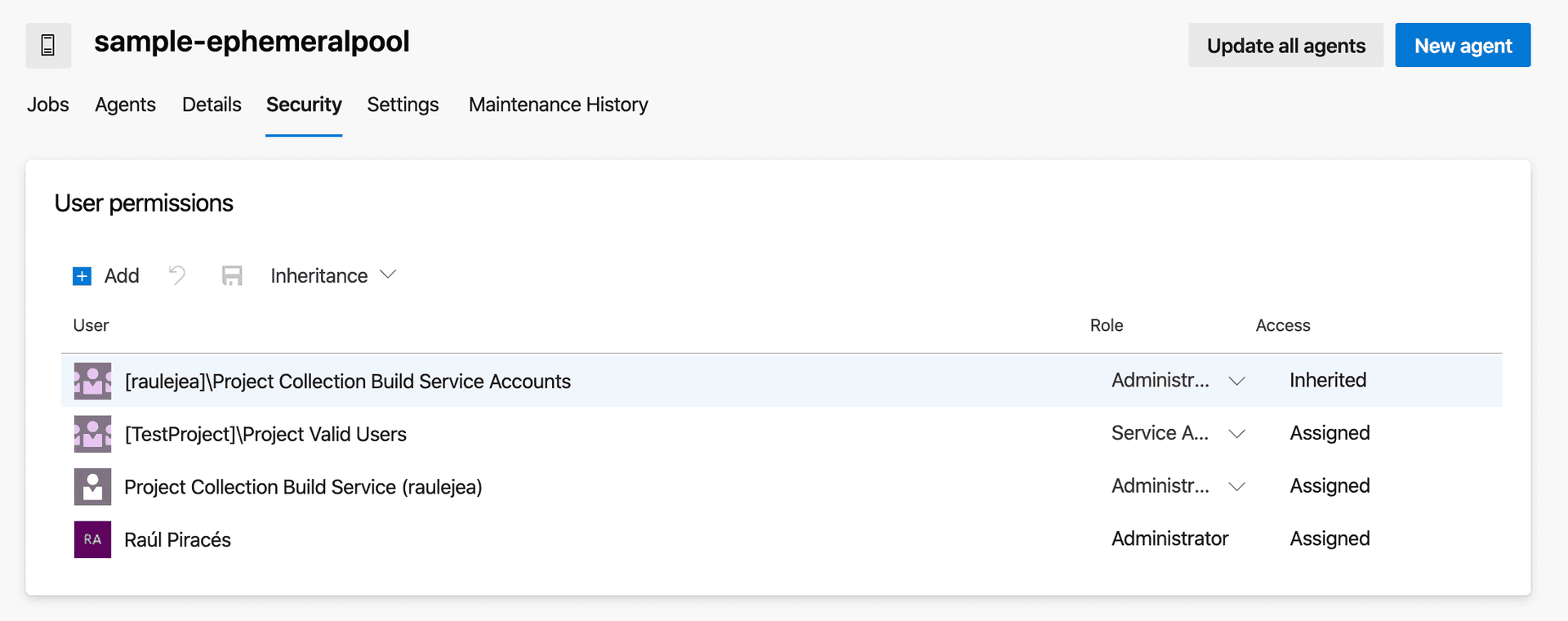The width and height of the screenshot is (1568, 621).
Task: Select the Settings tab
Action: 403,105
